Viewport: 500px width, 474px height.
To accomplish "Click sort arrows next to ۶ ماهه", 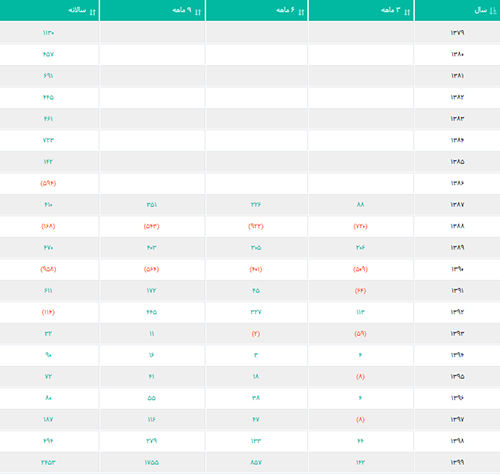I will 301,12.
